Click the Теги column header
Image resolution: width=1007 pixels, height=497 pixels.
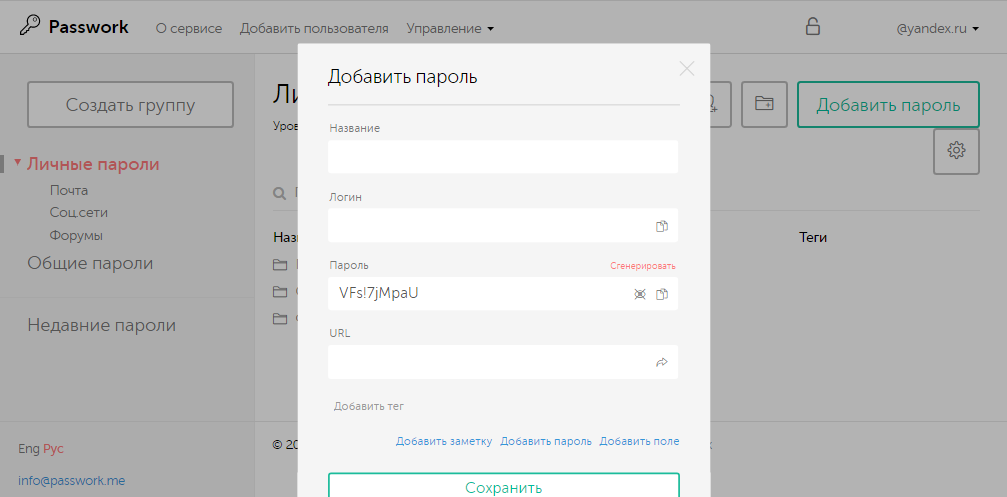(x=812, y=238)
